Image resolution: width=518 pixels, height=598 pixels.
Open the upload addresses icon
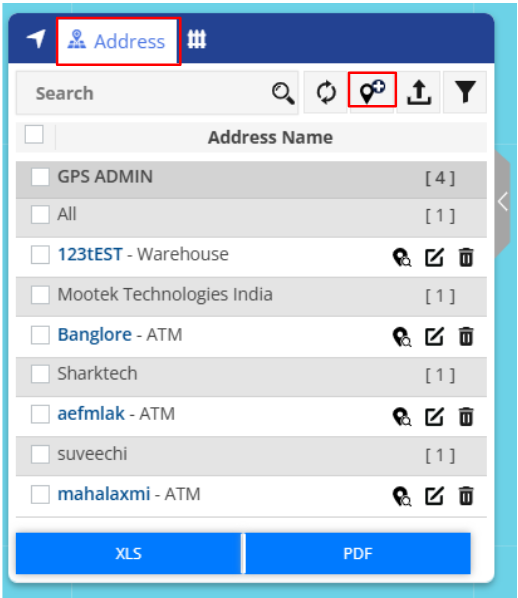pyautogui.click(x=419, y=92)
